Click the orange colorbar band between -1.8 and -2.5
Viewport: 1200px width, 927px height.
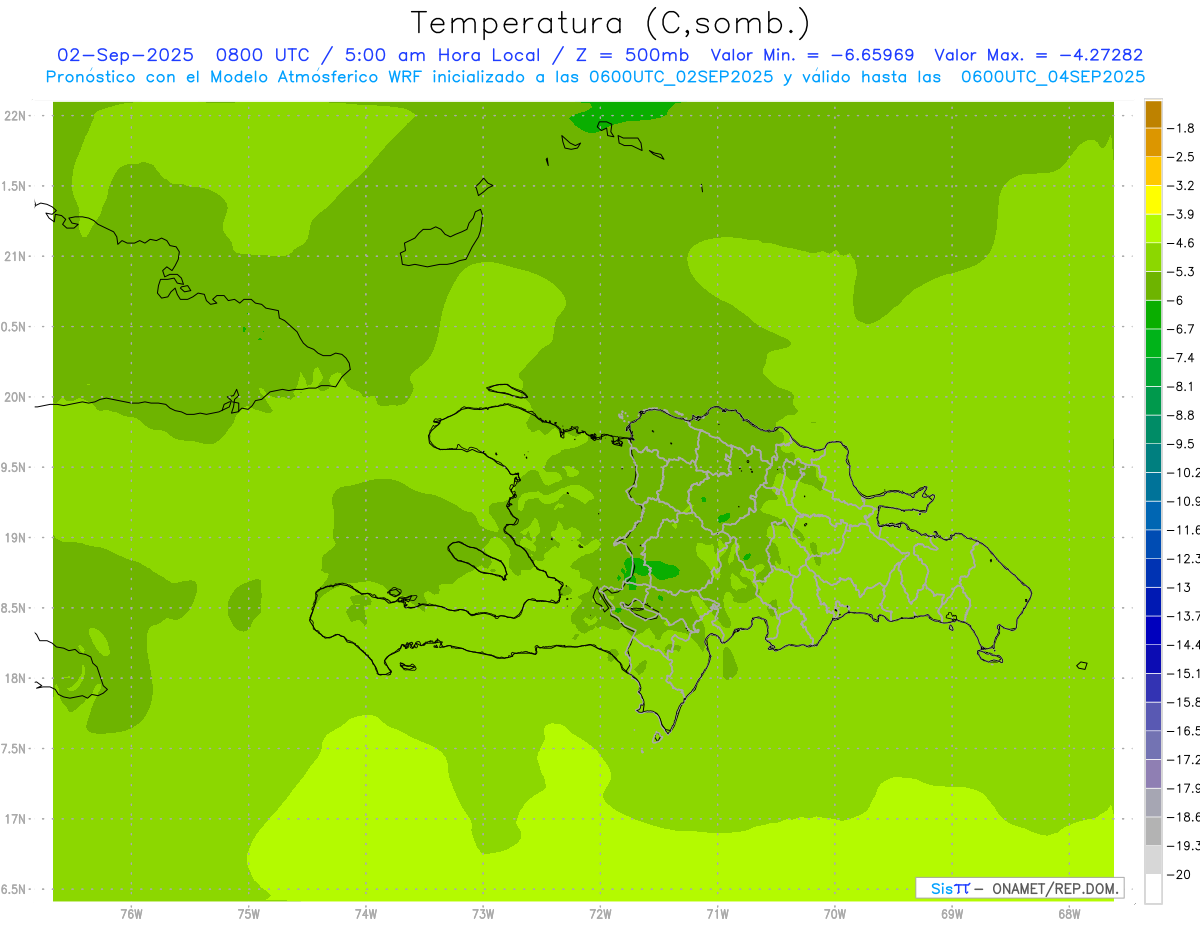coord(1153,143)
